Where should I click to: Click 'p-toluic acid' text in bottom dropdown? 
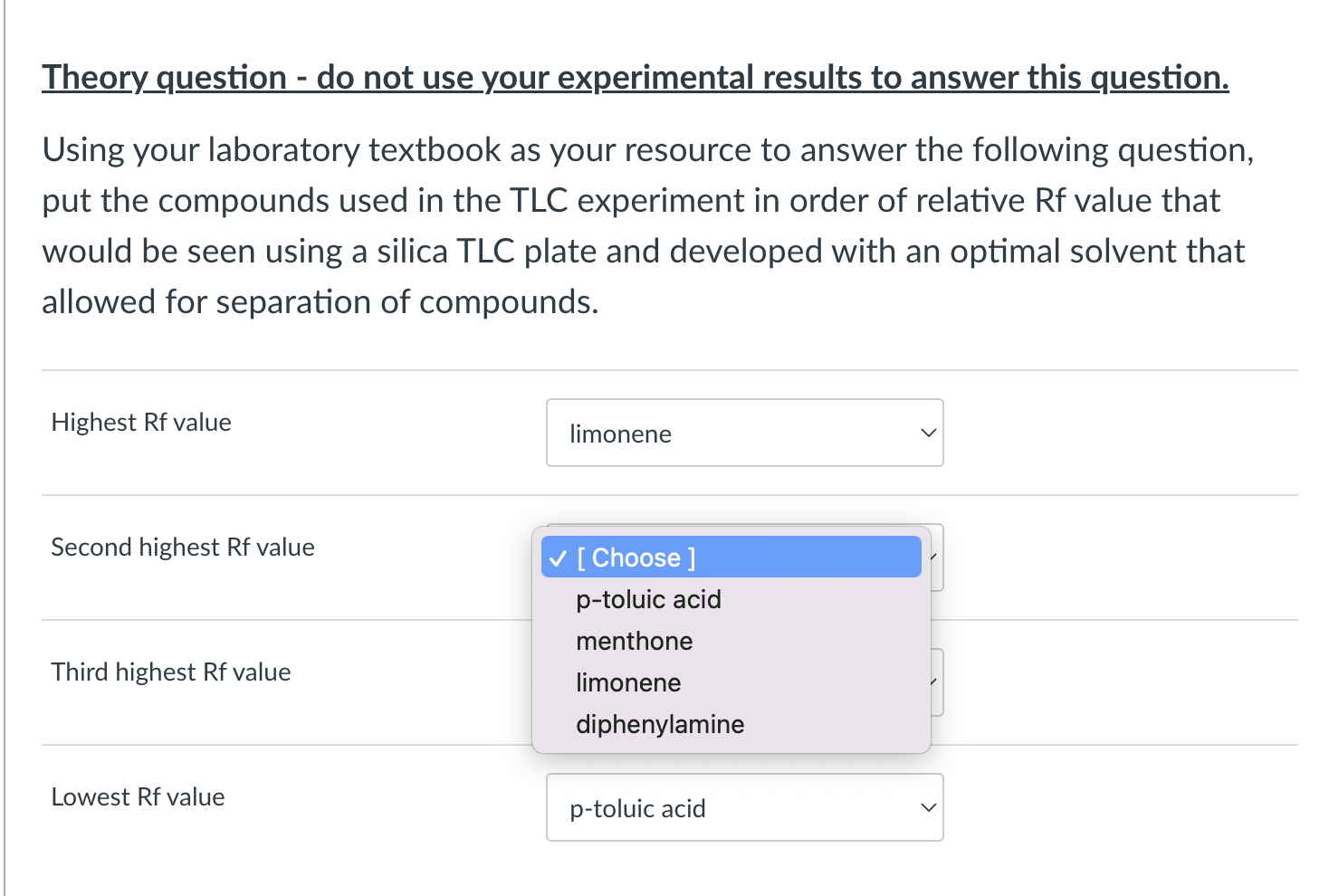637,809
